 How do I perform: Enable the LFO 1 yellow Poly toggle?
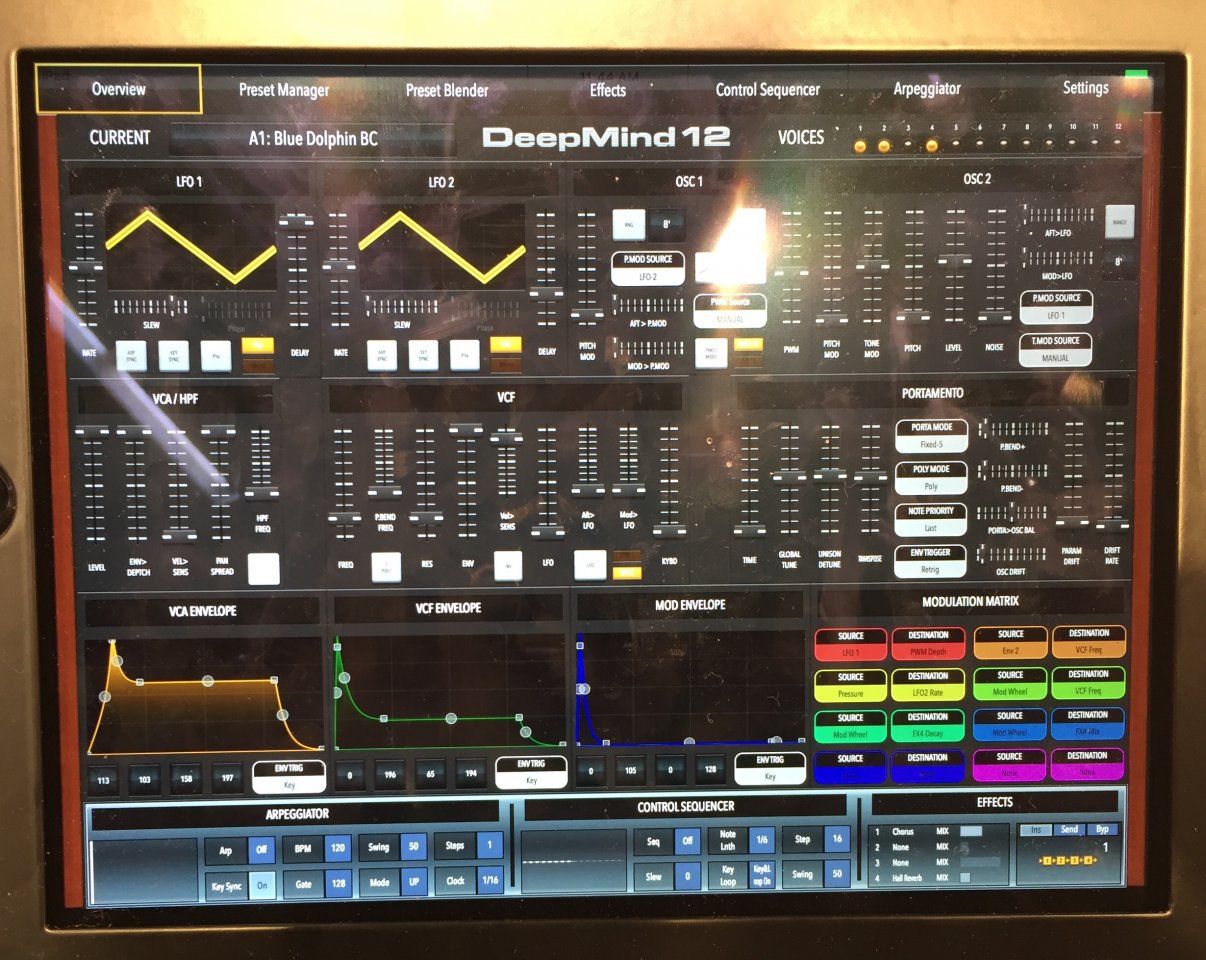pos(257,345)
